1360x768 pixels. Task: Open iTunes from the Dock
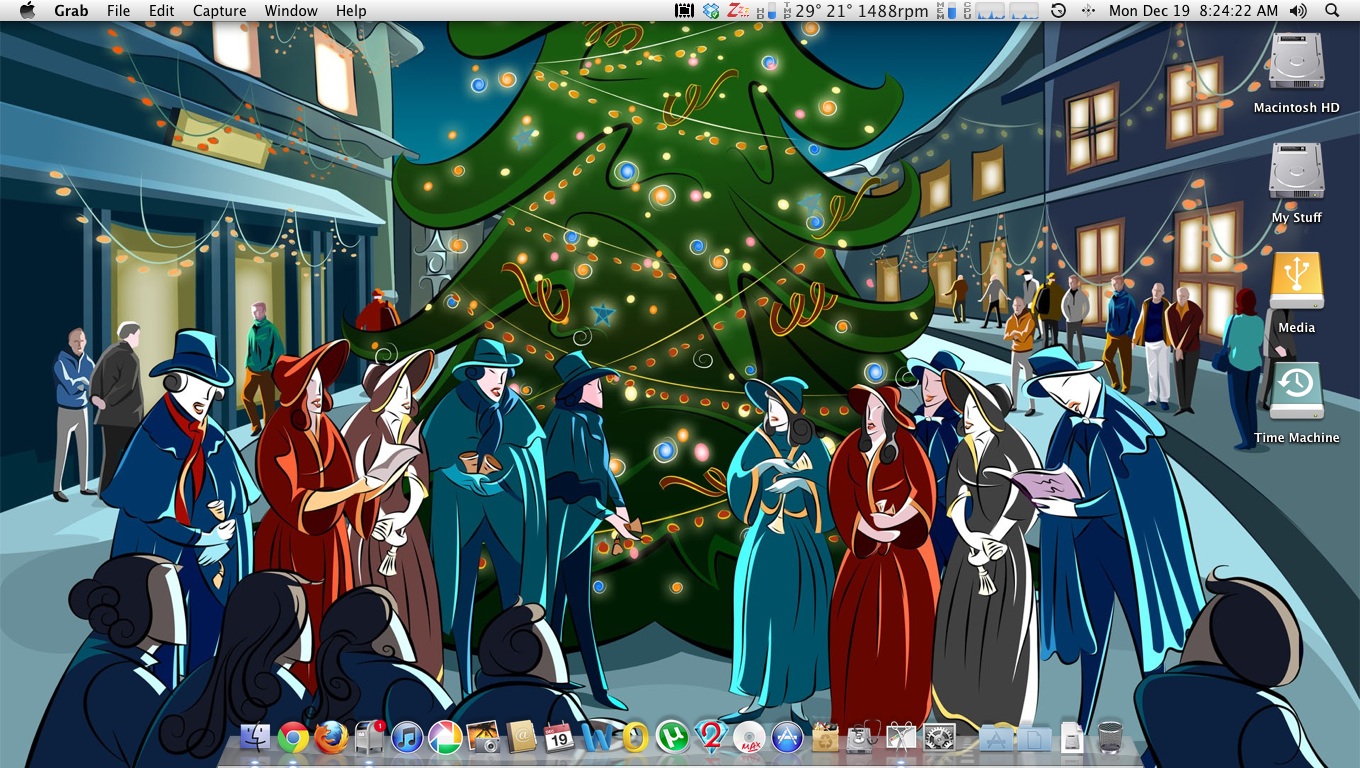coord(407,738)
